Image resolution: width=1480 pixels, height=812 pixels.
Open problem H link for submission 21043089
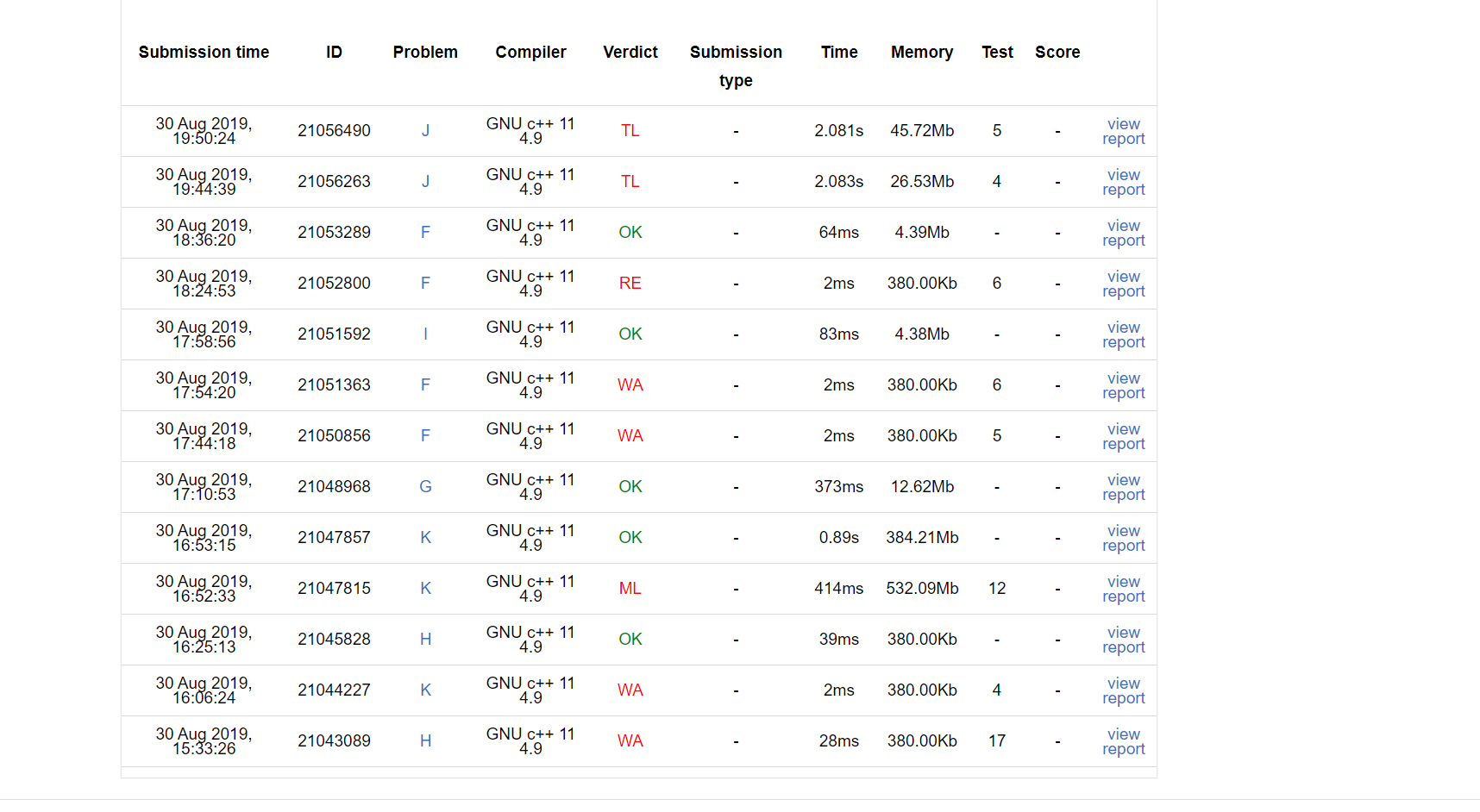tap(425, 741)
